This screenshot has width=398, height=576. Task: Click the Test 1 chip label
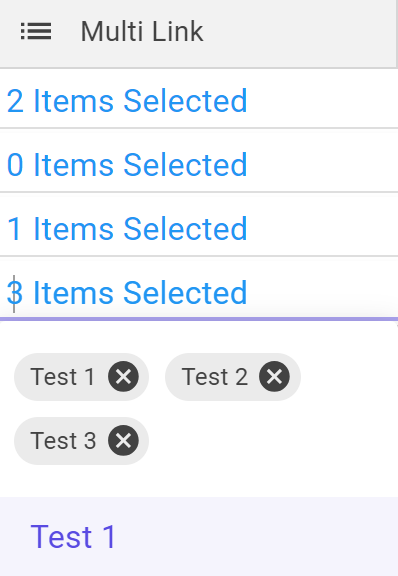coord(63,377)
